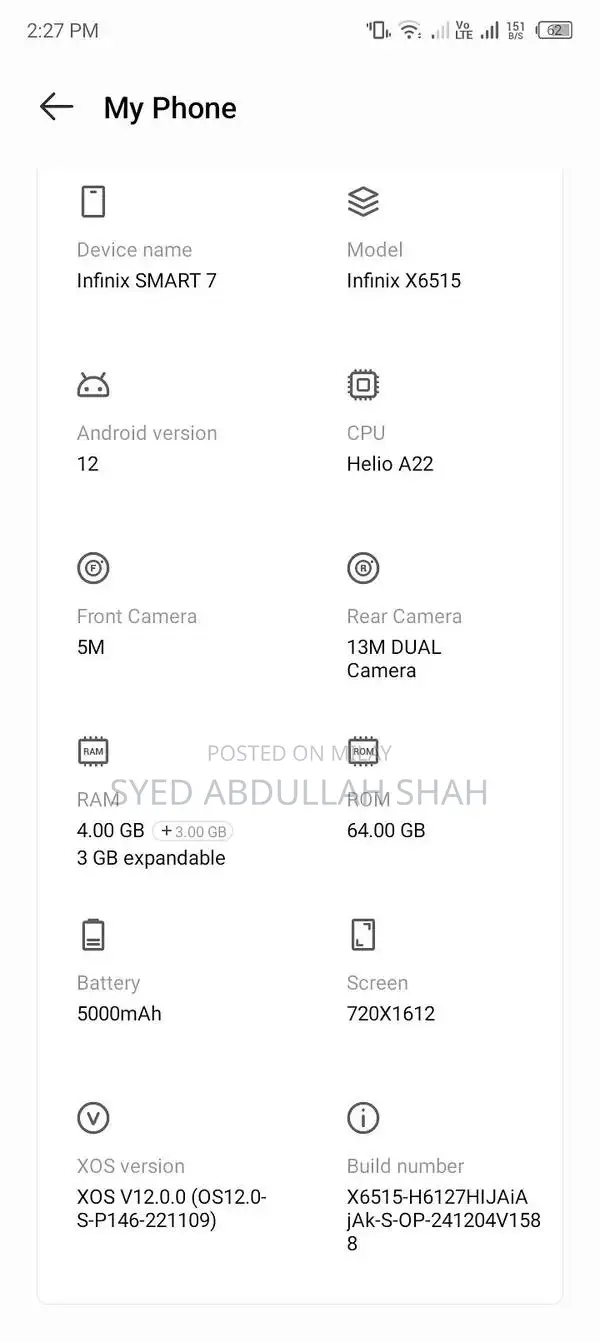Click the RAM chip icon
The image size is (600, 1342).
click(93, 751)
